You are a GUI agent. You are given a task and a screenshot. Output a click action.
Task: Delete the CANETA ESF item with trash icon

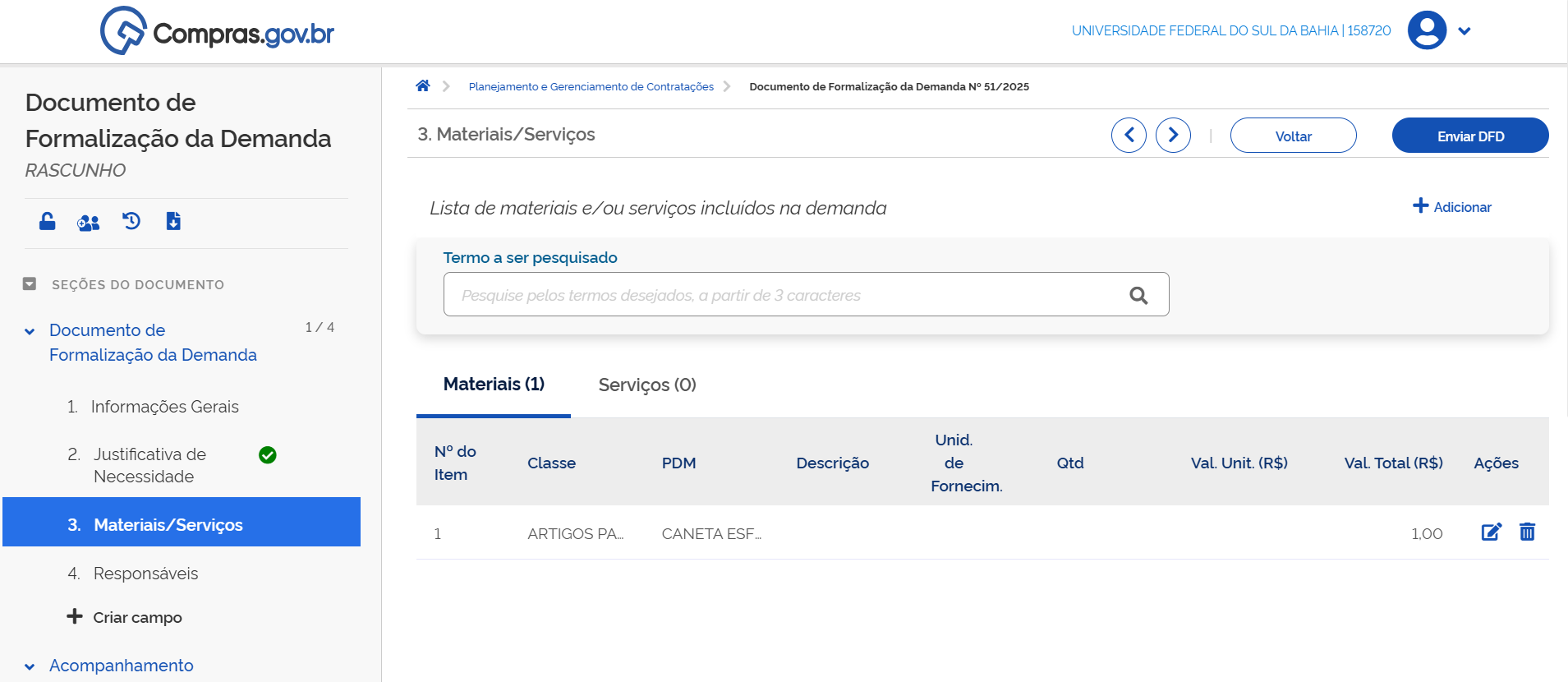pyautogui.click(x=1527, y=532)
